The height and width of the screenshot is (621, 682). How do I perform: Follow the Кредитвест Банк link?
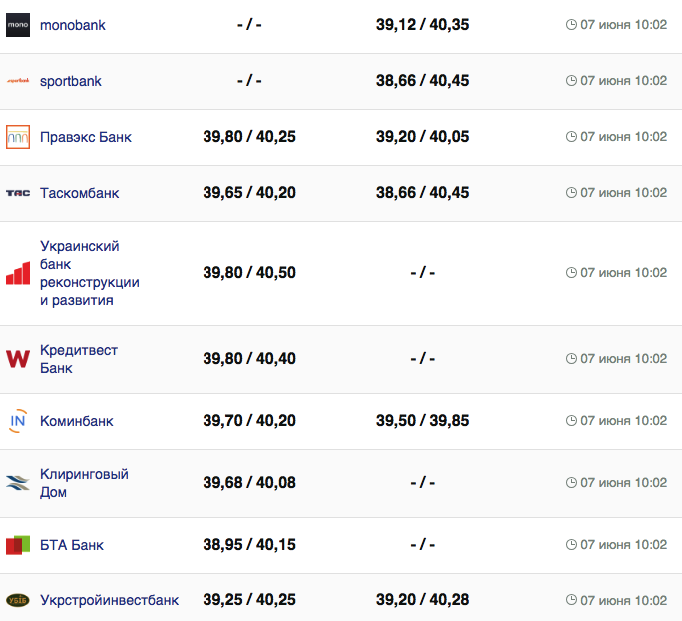(79, 359)
